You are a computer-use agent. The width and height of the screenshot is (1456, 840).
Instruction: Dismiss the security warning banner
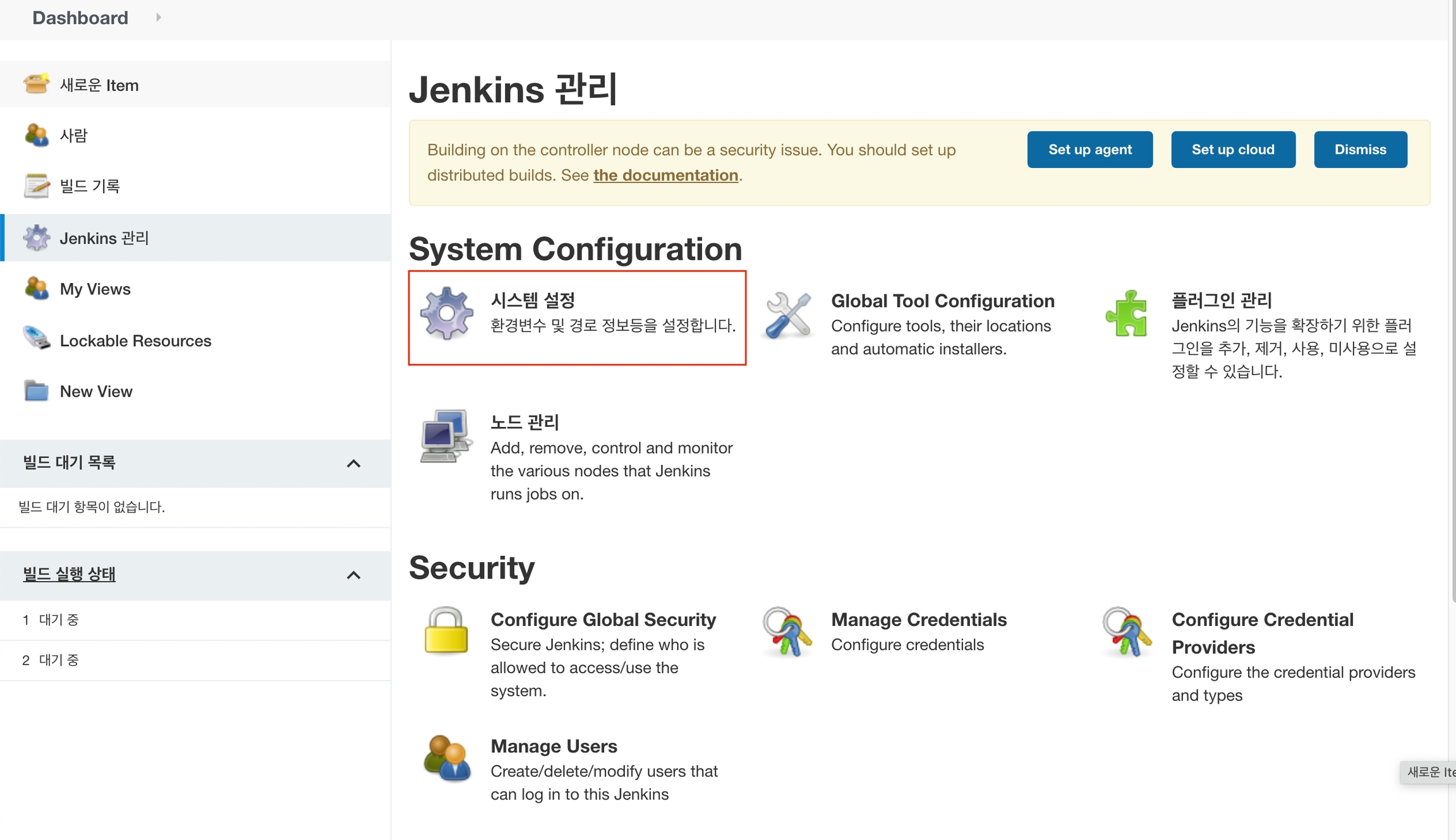pyautogui.click(x=1360, y=150)
